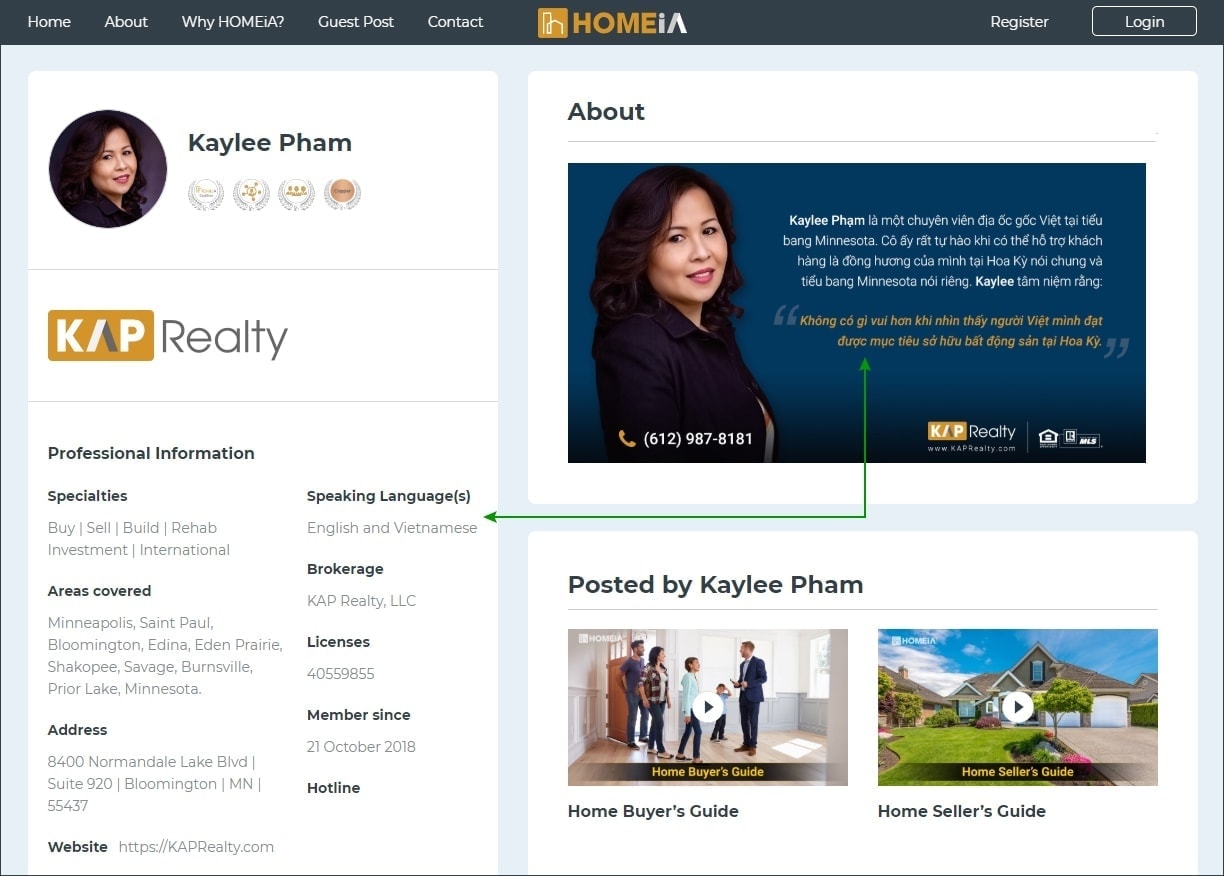
Task: Visit the https://KAPRealty.com website link
Action: (196, 847)
